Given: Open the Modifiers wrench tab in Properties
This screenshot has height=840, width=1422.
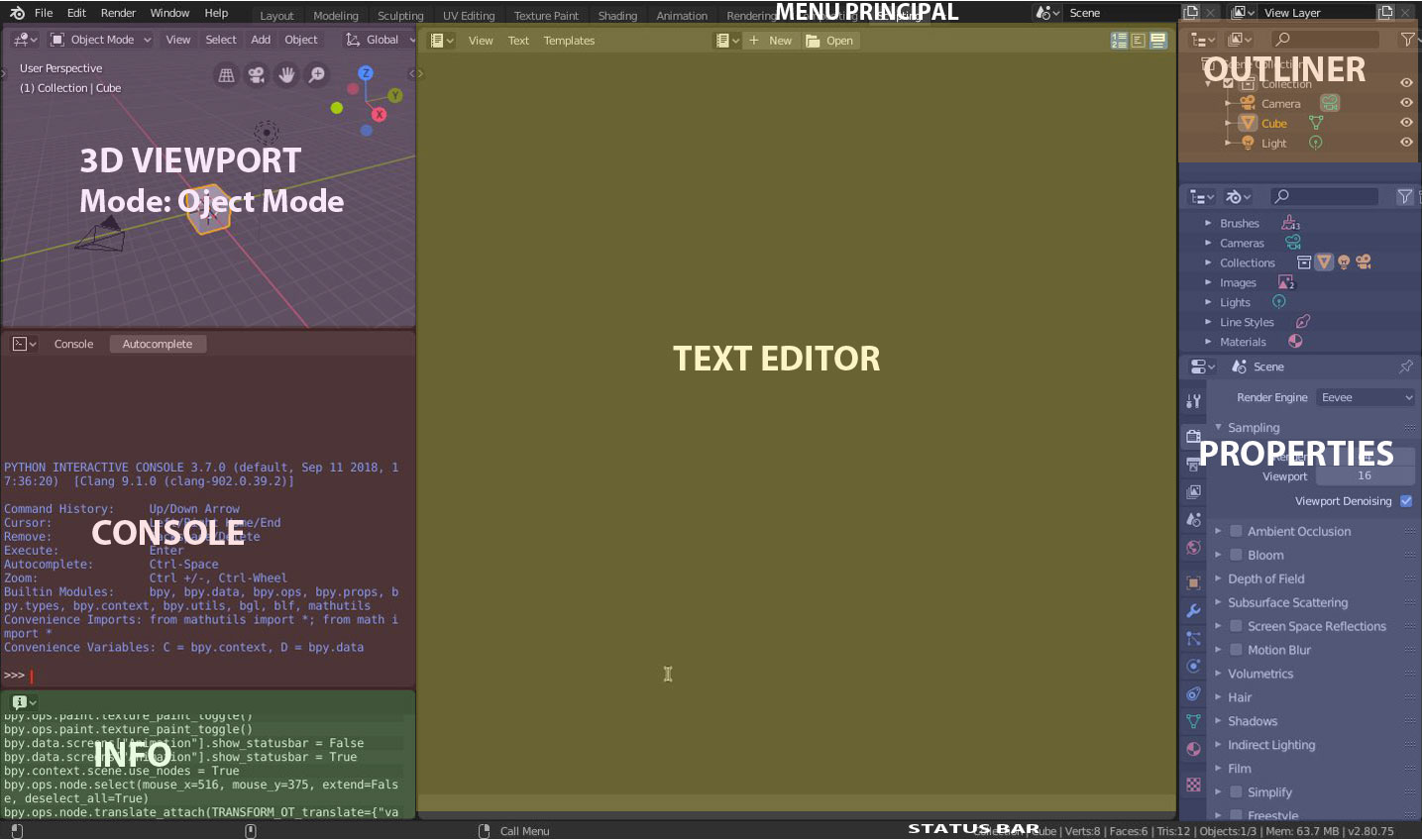Looking at the screenshot, I should pos(1193,610).
